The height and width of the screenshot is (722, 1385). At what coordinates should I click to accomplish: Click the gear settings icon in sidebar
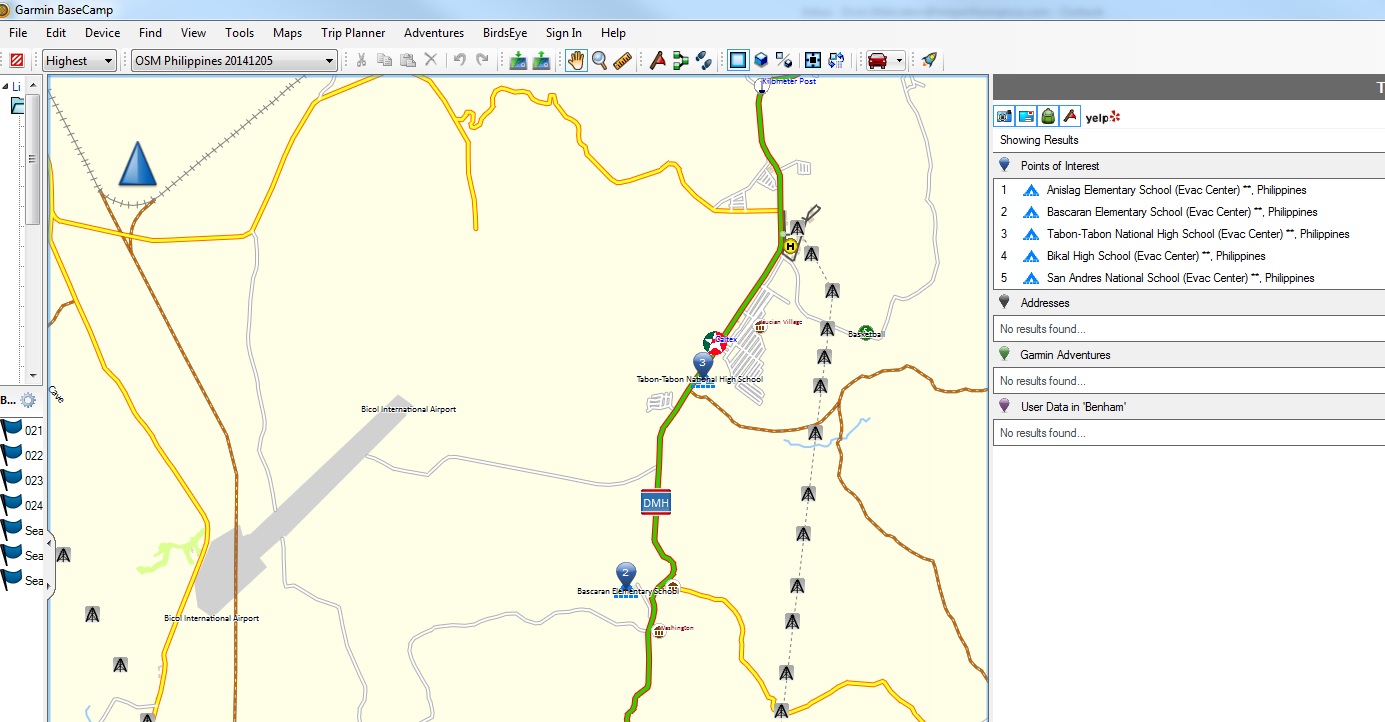[x=28, y=400]
